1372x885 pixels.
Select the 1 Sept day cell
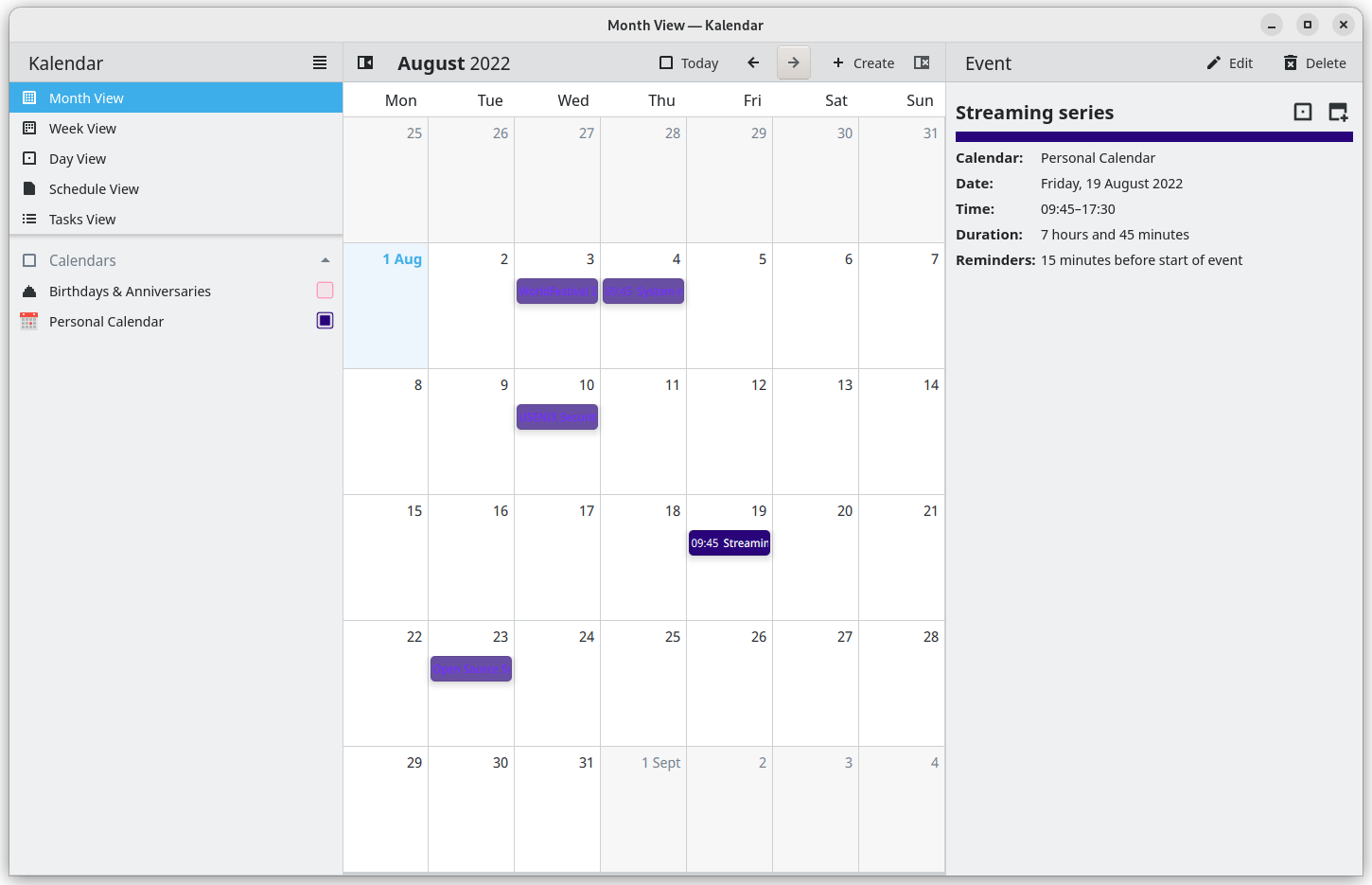point(643,809)
